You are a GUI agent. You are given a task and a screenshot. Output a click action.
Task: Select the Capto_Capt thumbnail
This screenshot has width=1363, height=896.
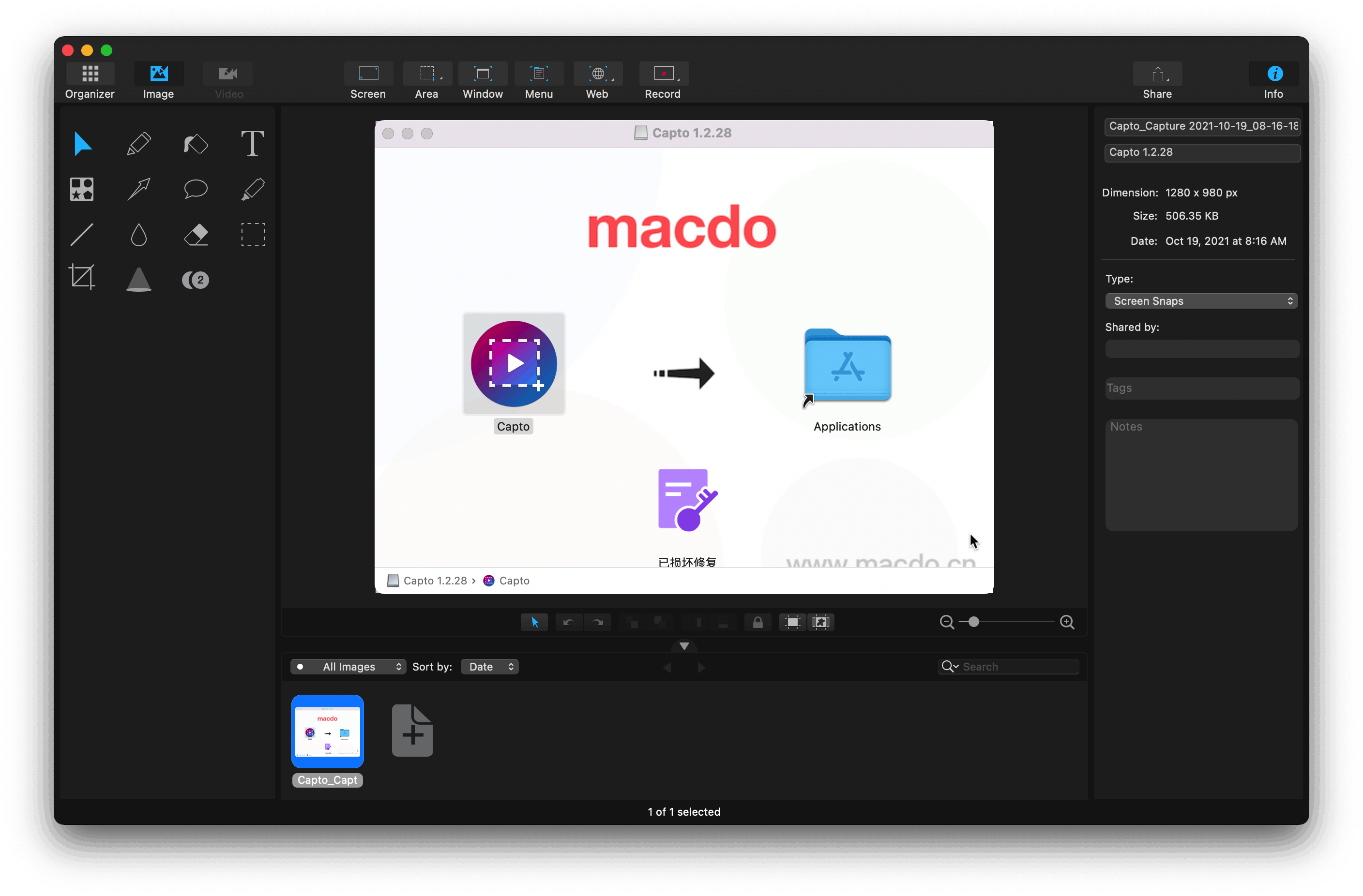[x=328, y=732]
